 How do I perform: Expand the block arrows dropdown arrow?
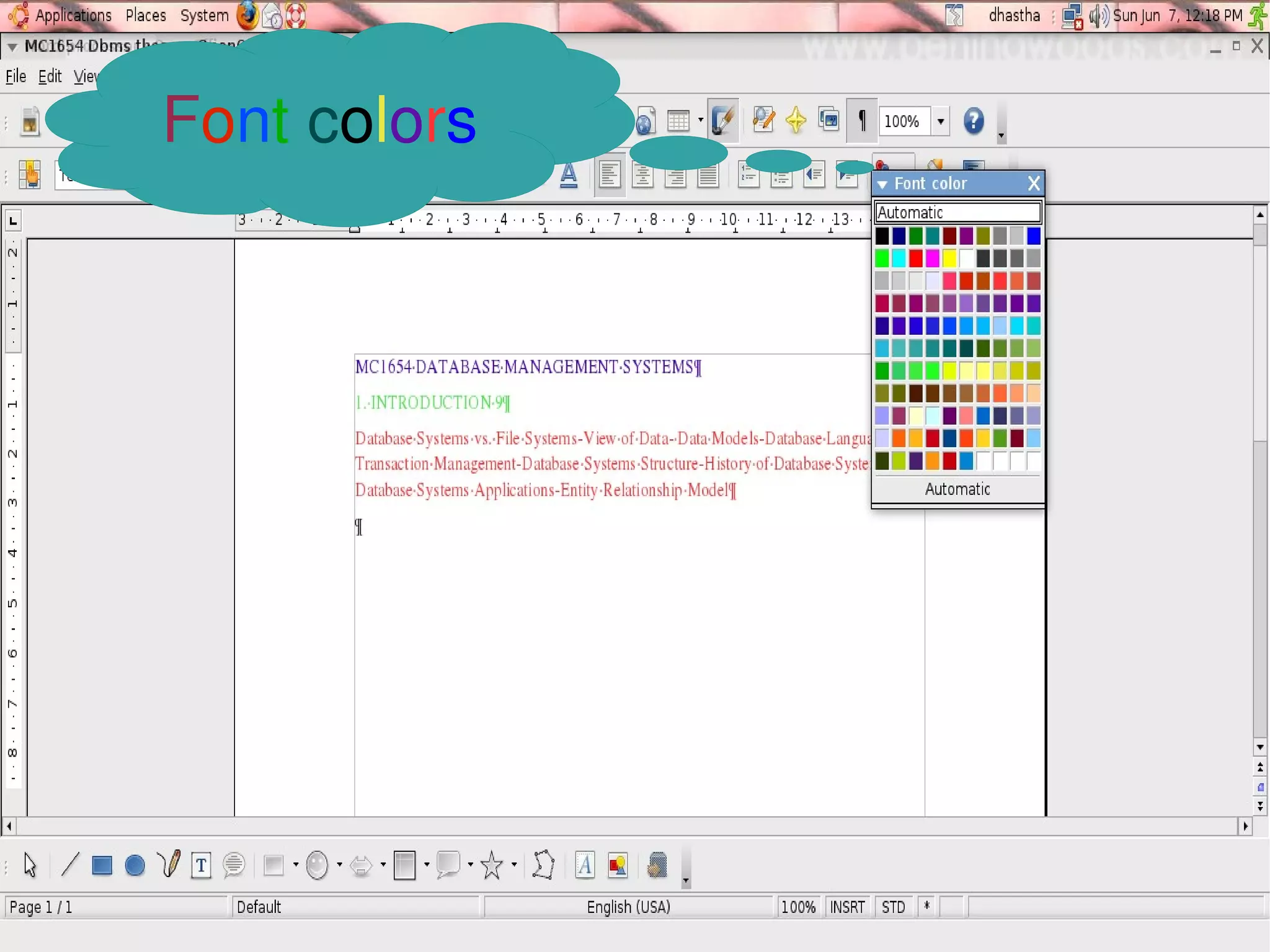point(383,865)
